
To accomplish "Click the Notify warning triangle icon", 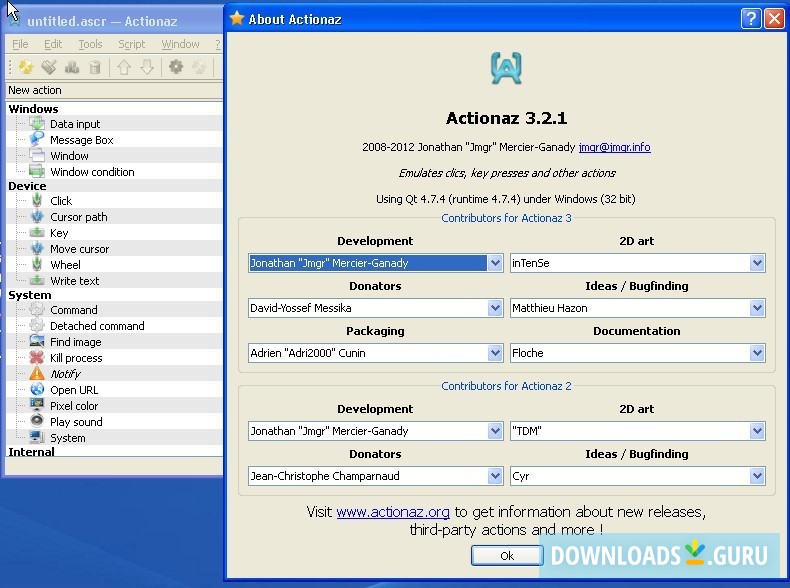I will [37, 373].
